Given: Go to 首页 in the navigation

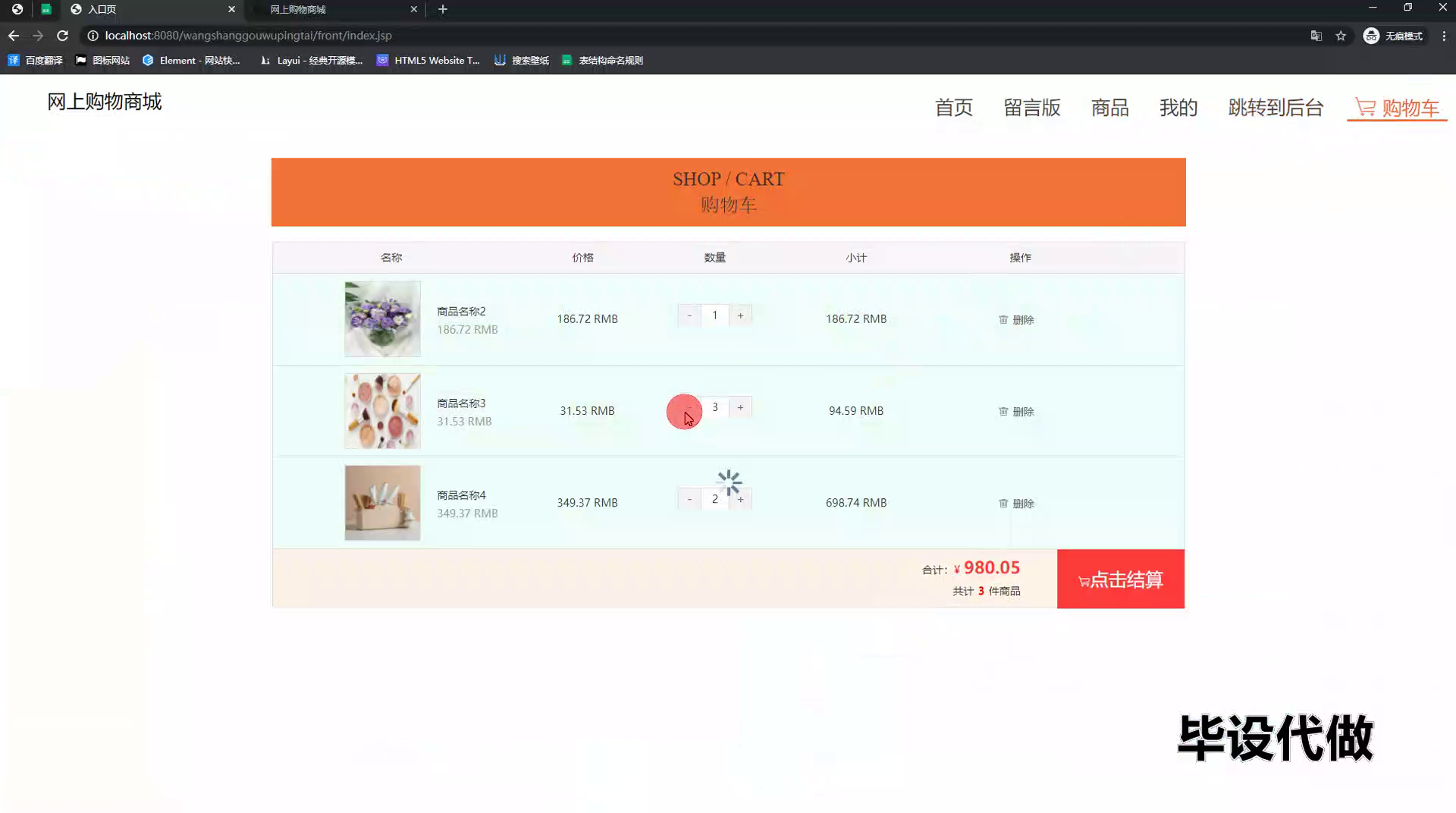Looking at the screenshot, I should (x=953, y=108).
